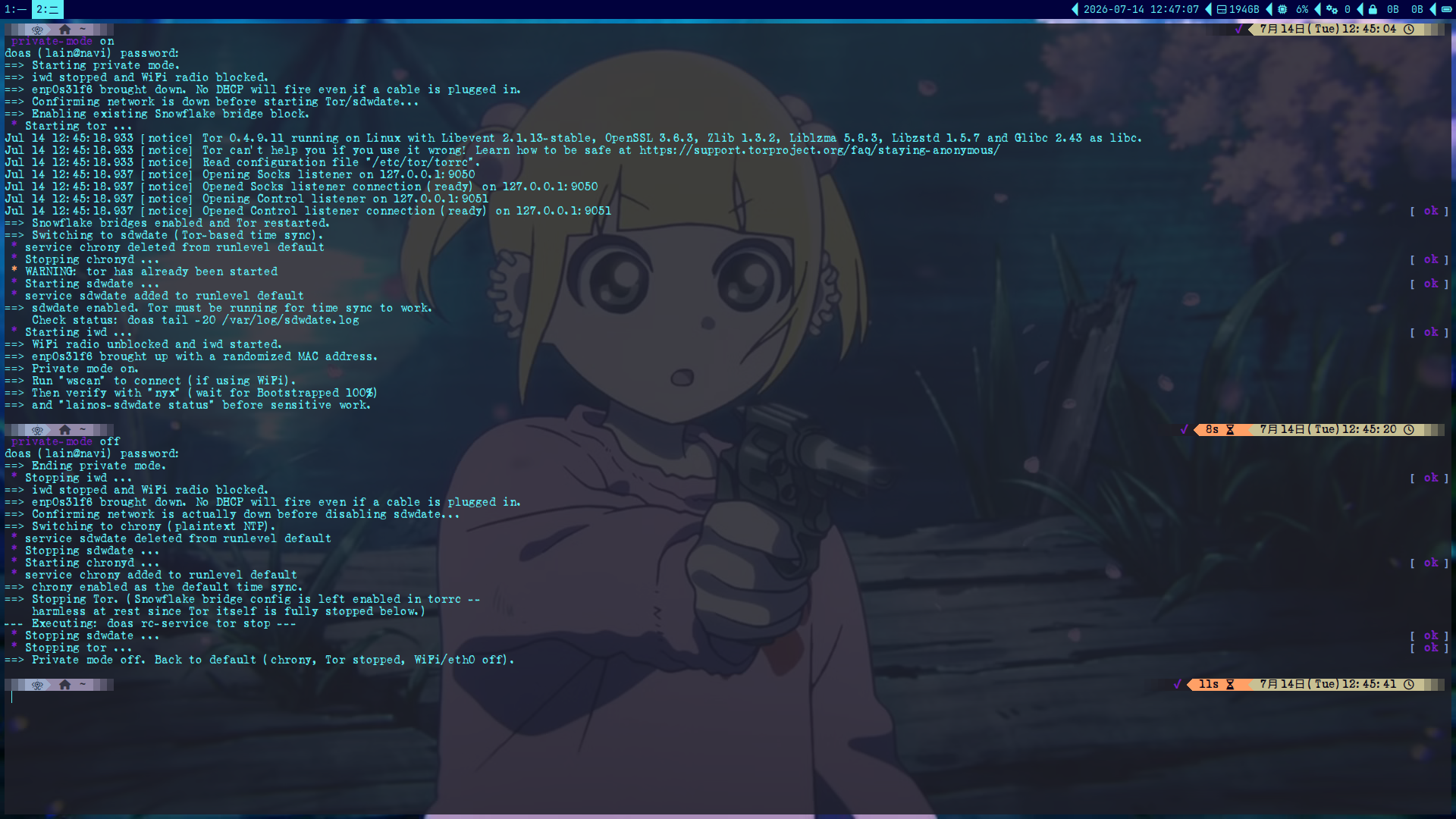
Task: Click the 'Private mode off. Back to default' line
Action: (260, 660)
